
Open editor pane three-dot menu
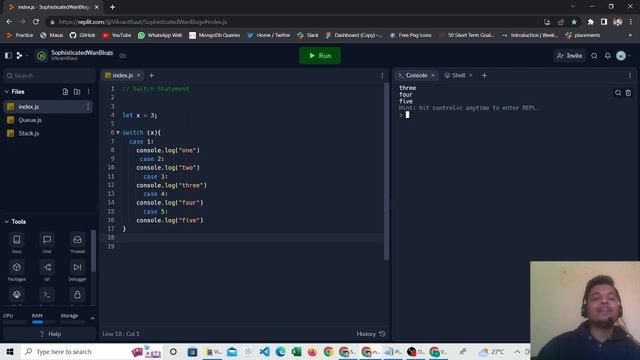(x=382, y=76)
